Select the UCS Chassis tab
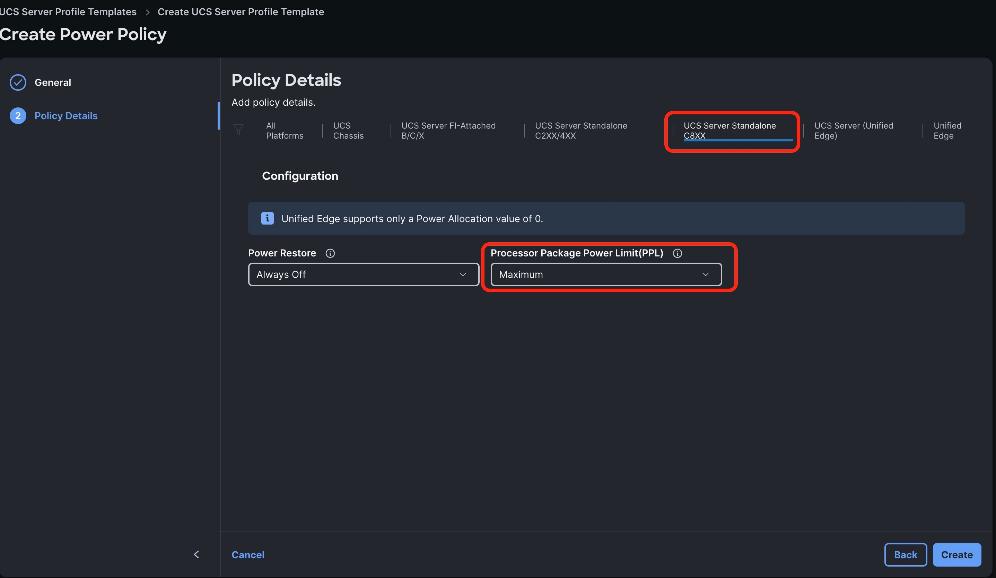 click(348, 131)
